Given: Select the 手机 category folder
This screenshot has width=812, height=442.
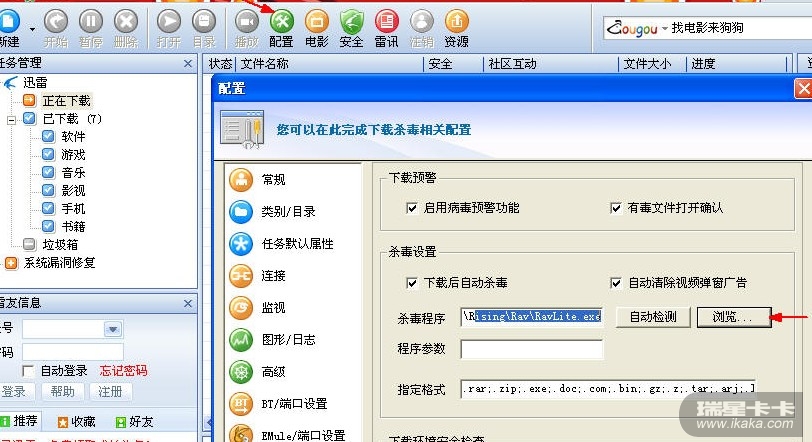Looking at the screenshot, I should [73, 209].
